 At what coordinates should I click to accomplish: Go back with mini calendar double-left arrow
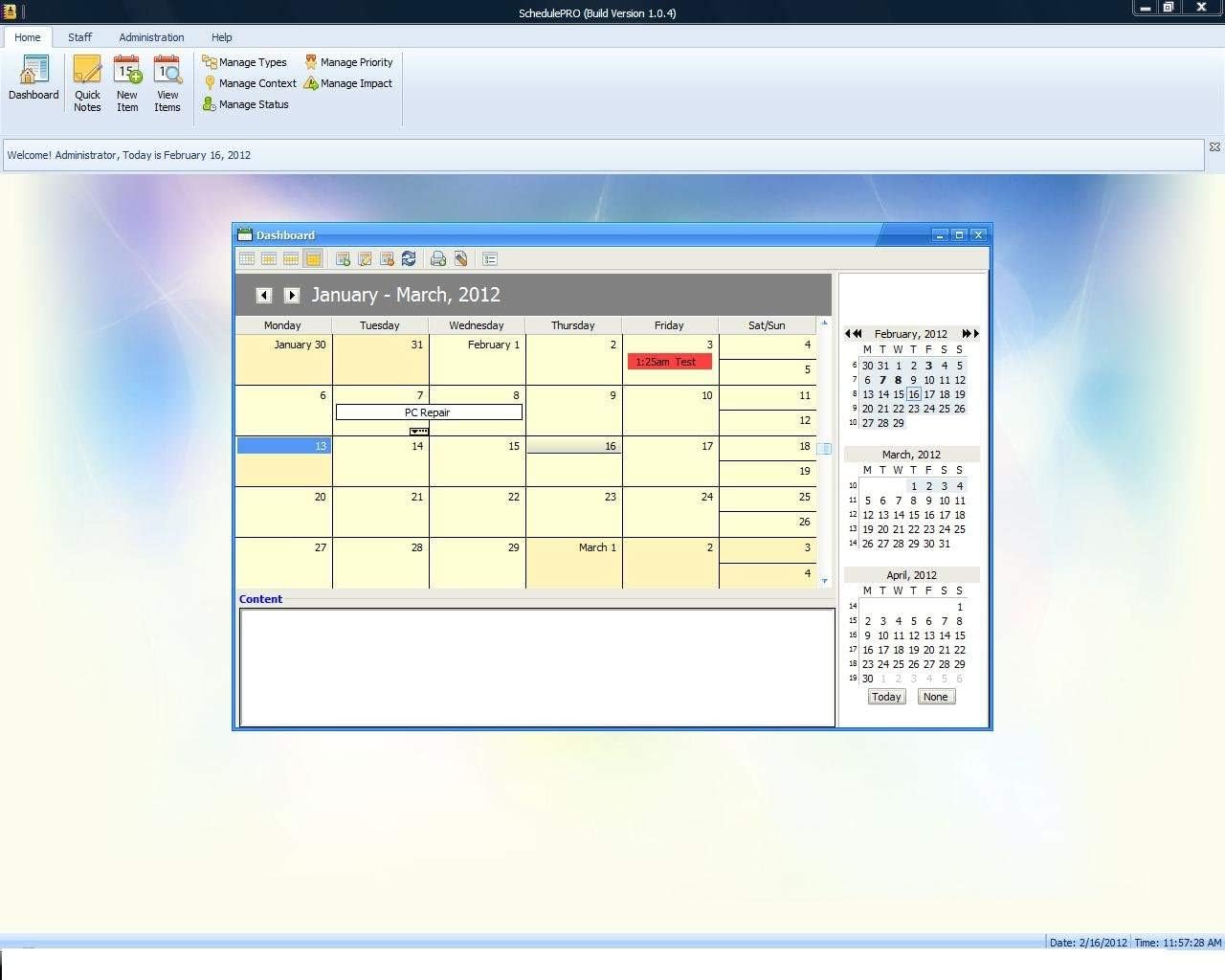tap(852, 334)
